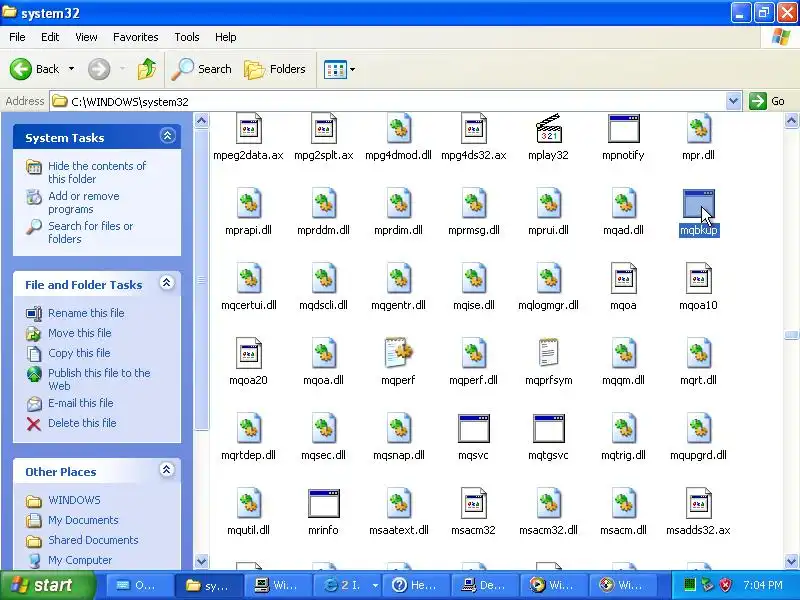Click the address bar path field
The image size is (800, 600).
coord(389,101)
